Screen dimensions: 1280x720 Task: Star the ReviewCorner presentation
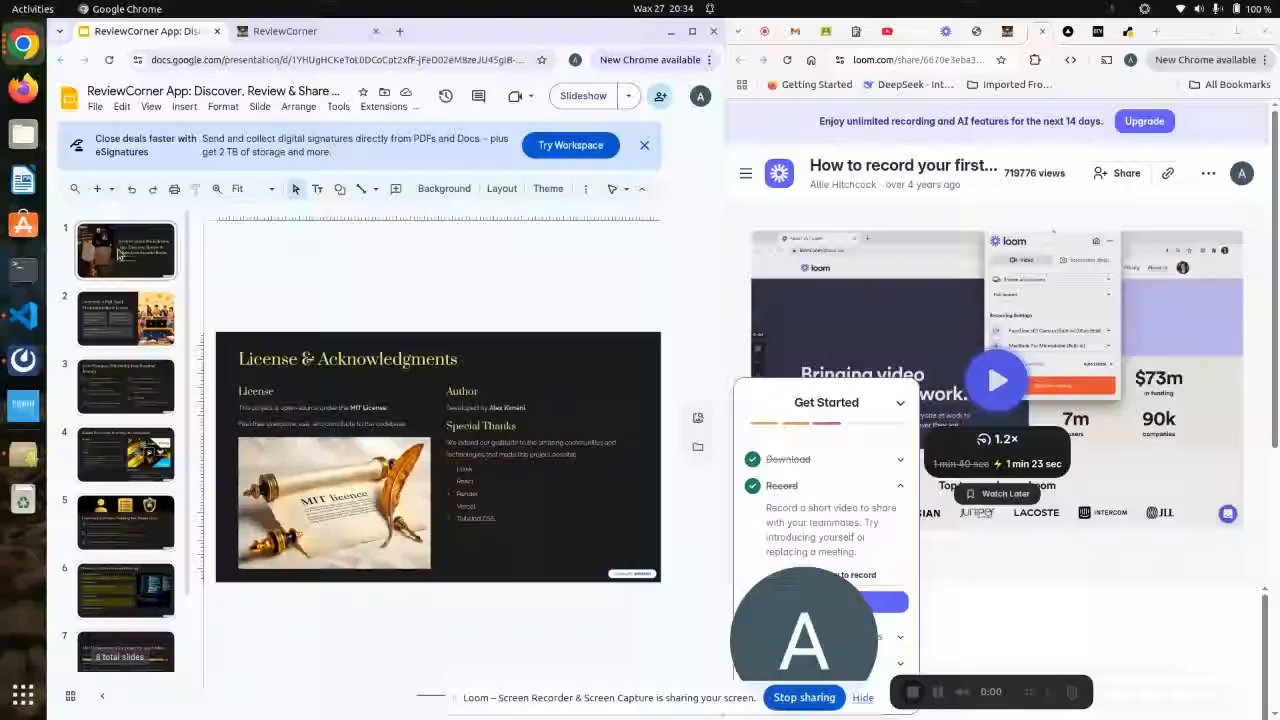click(x=363, y=92)
